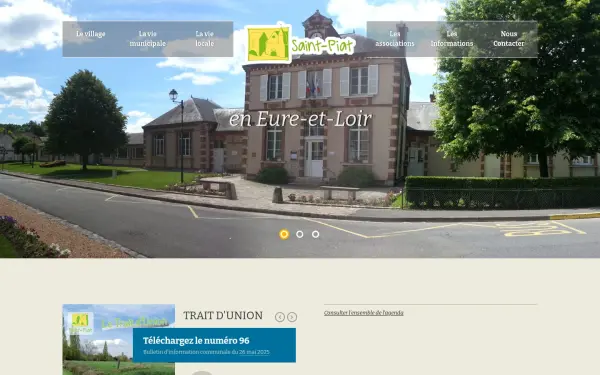Open the Le village menu
This screenshot has height=375, width=600.
[x=91, y=34]
